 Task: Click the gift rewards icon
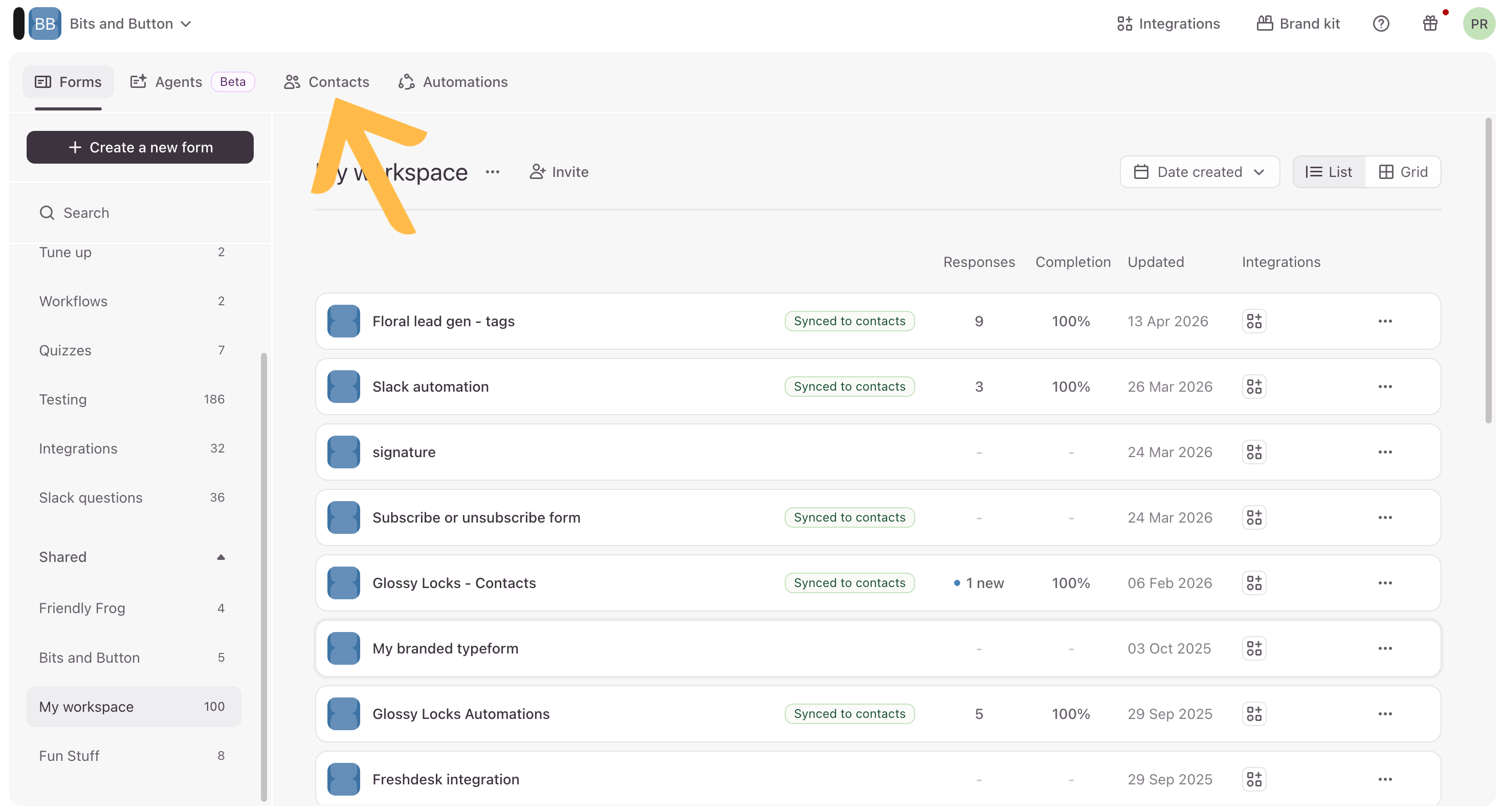[1429, 24]
